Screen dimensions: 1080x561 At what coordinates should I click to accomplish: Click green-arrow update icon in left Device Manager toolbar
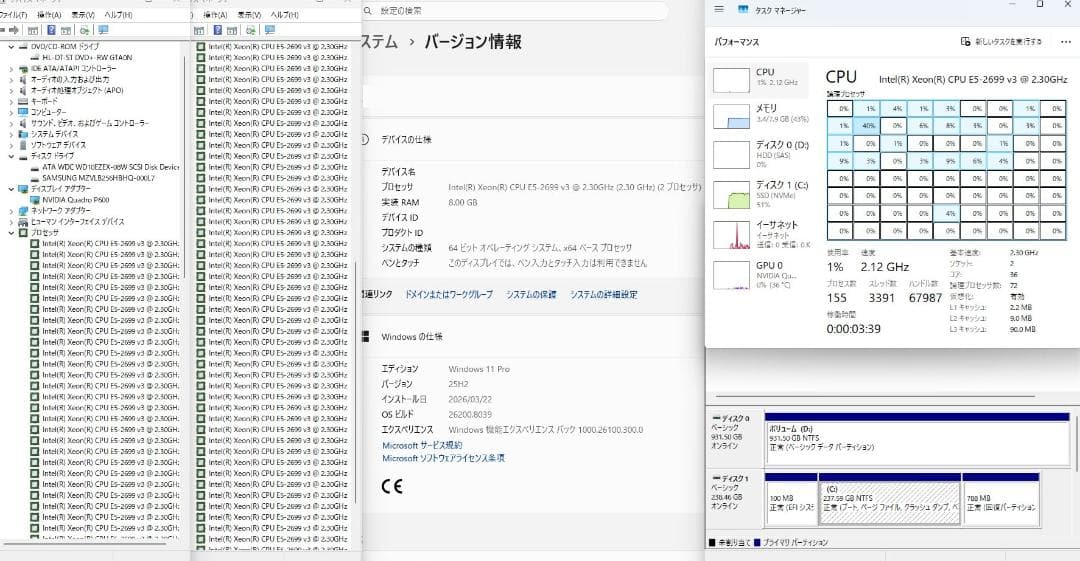coord(85,30)
